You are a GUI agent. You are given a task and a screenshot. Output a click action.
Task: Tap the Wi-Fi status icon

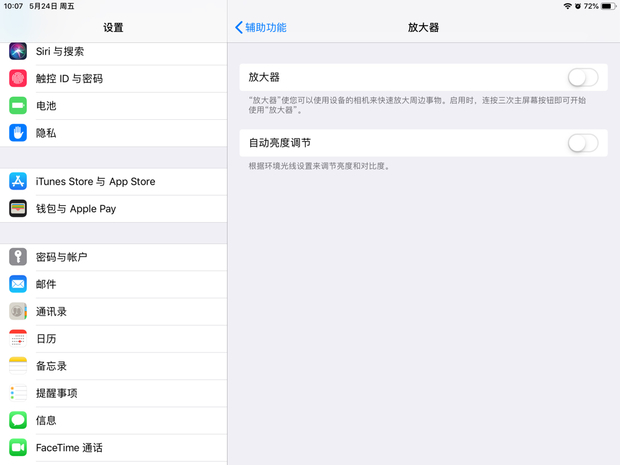567,6
